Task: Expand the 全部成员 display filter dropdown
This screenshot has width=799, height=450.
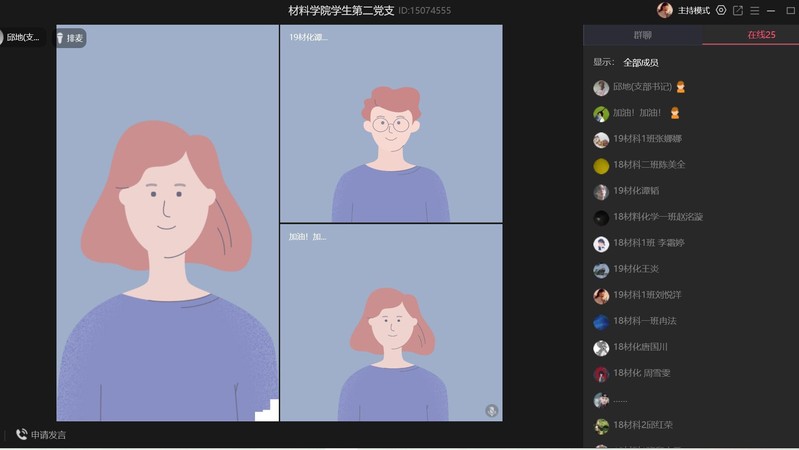Action: pyautogui.click(x=641, y=62)
